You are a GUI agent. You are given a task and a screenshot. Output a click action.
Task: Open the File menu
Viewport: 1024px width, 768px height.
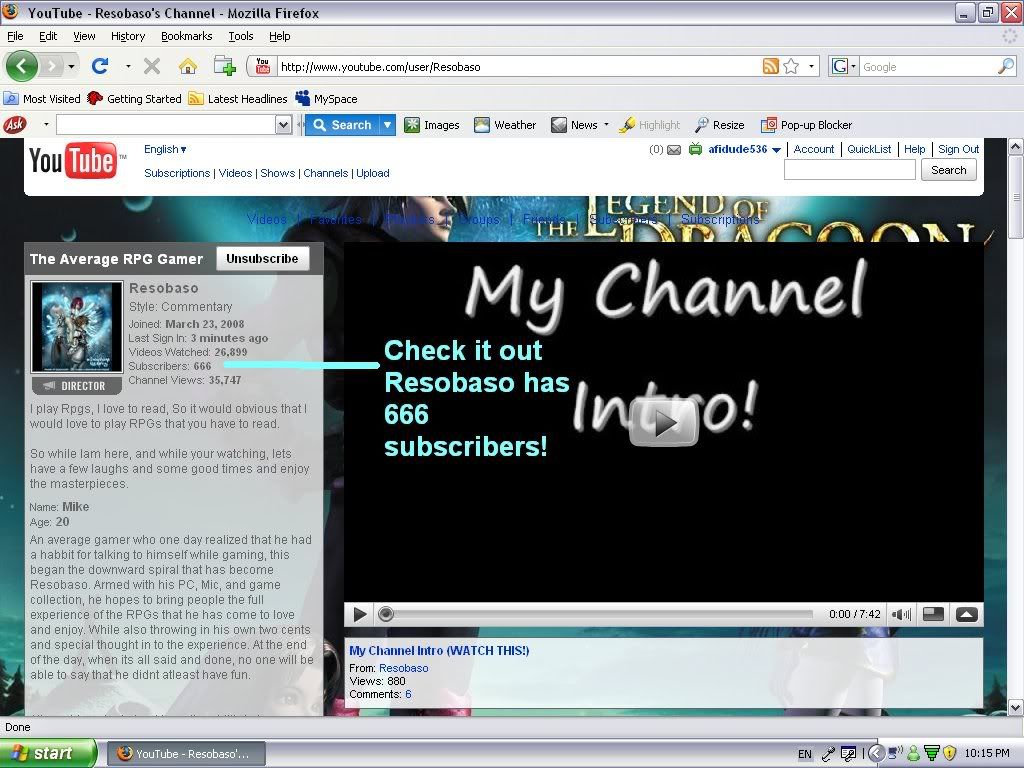coord(15,36)
